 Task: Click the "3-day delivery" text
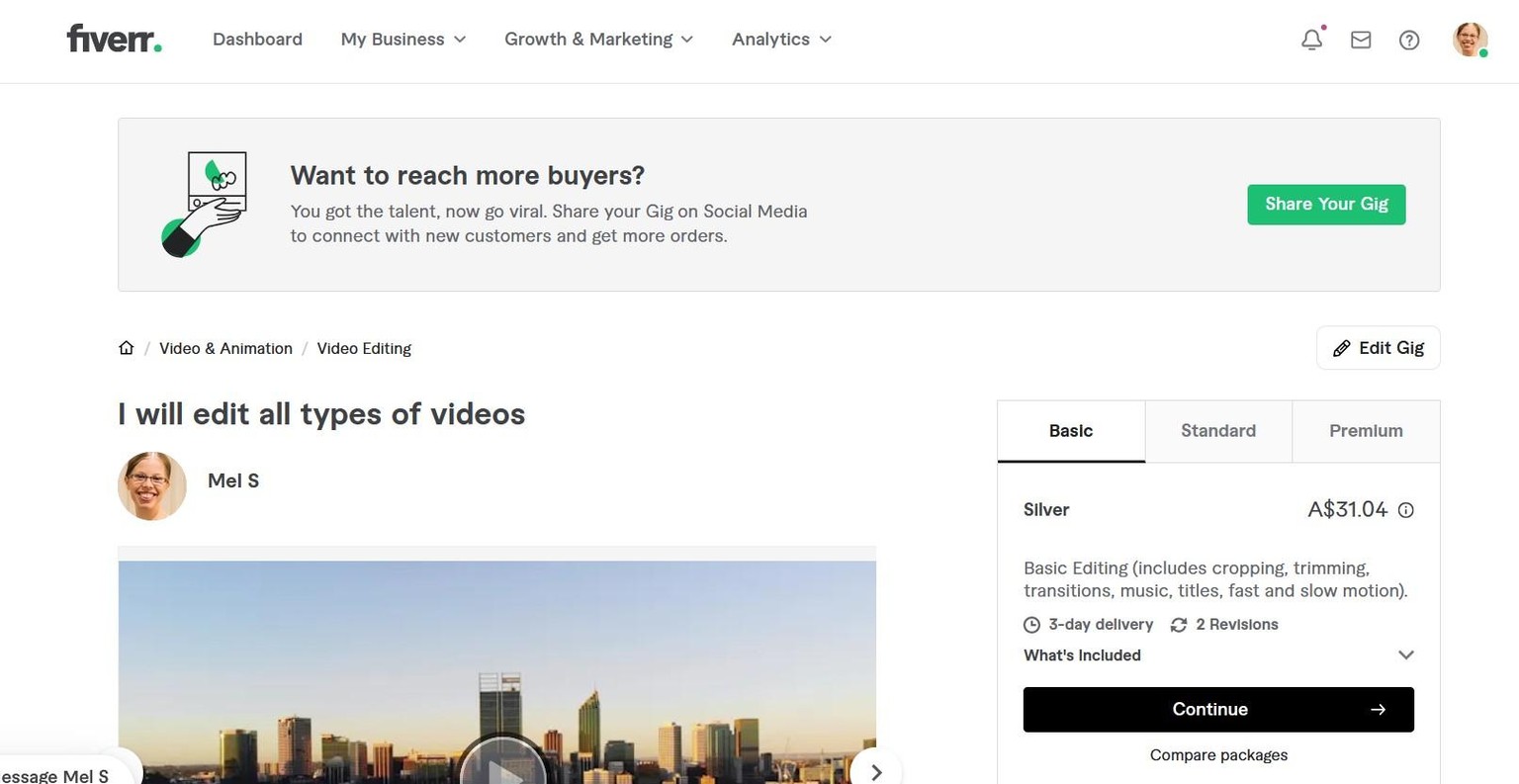click(1101, 625)
